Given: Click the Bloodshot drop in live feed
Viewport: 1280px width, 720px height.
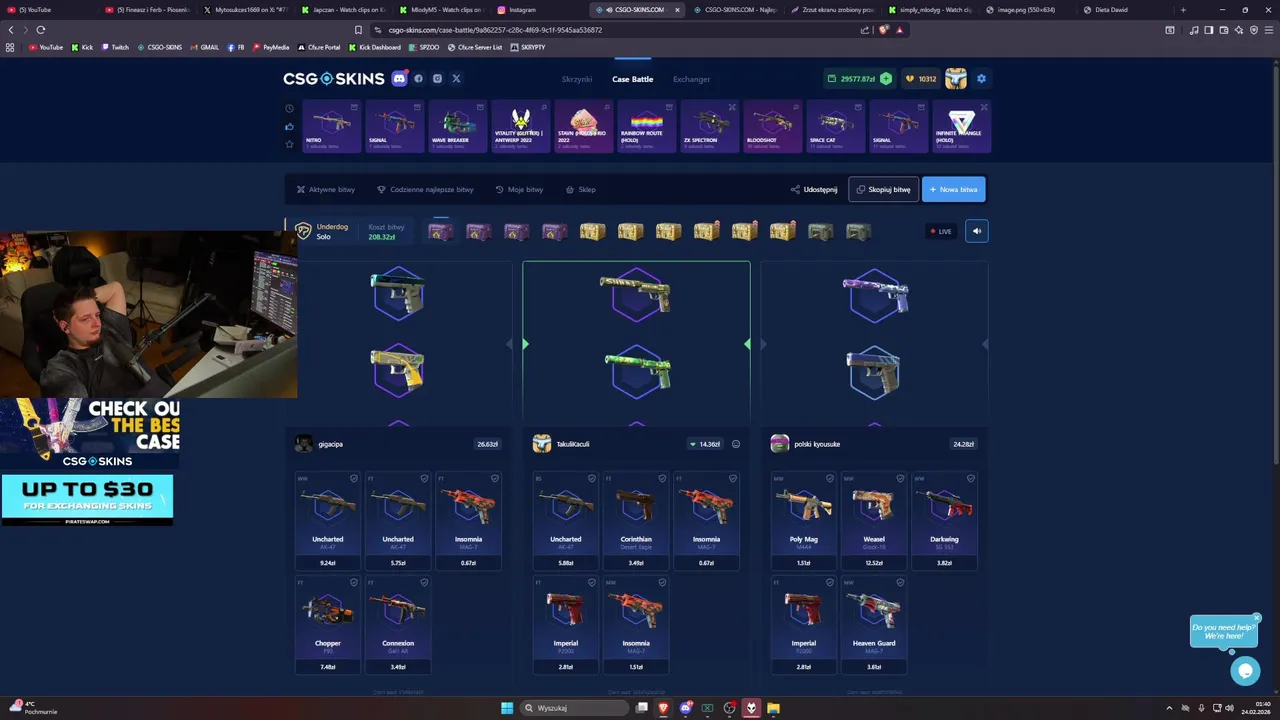Looking at the screenshot, I should click(x=773, y=126).
